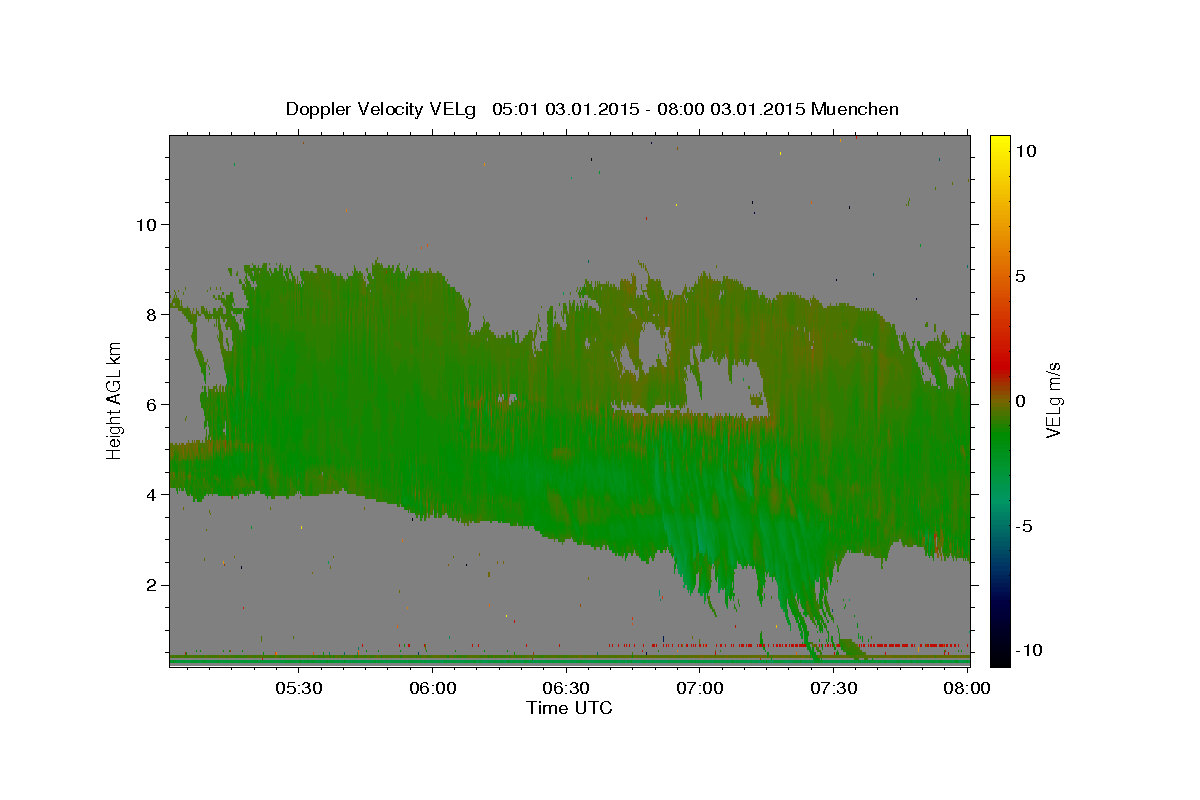Click the height tick label '8'

(x=151, y=314)
